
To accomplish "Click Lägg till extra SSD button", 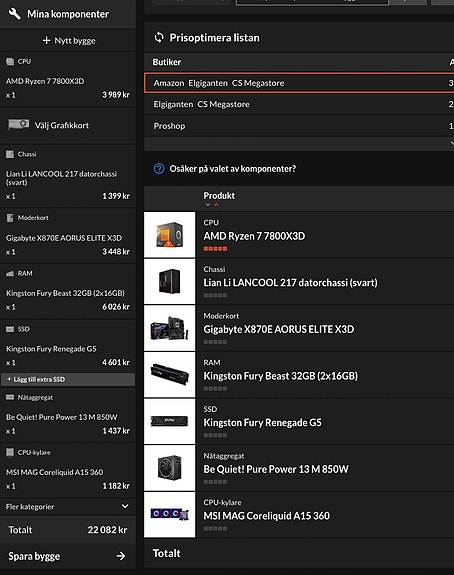I will point(68,379).
